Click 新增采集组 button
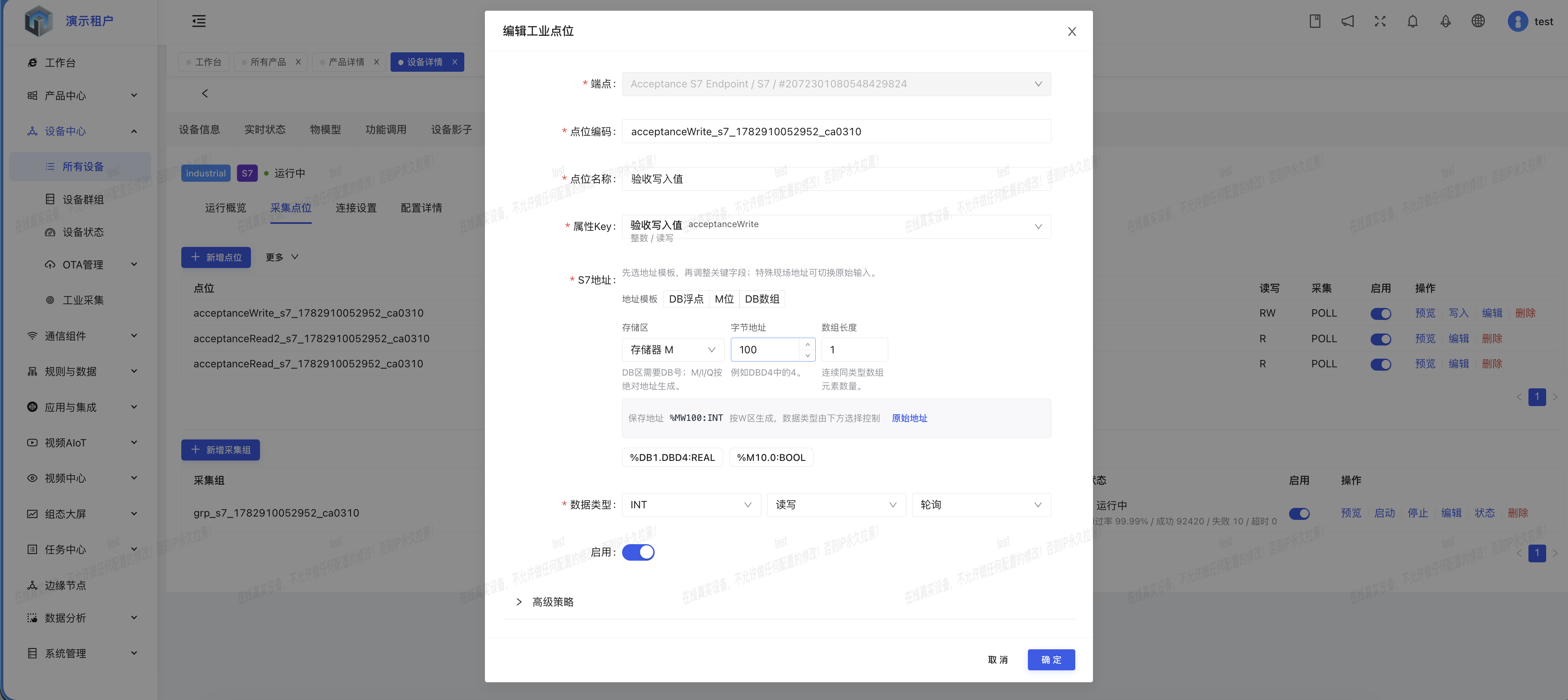The image size is (1568, 700). [220, 450]
